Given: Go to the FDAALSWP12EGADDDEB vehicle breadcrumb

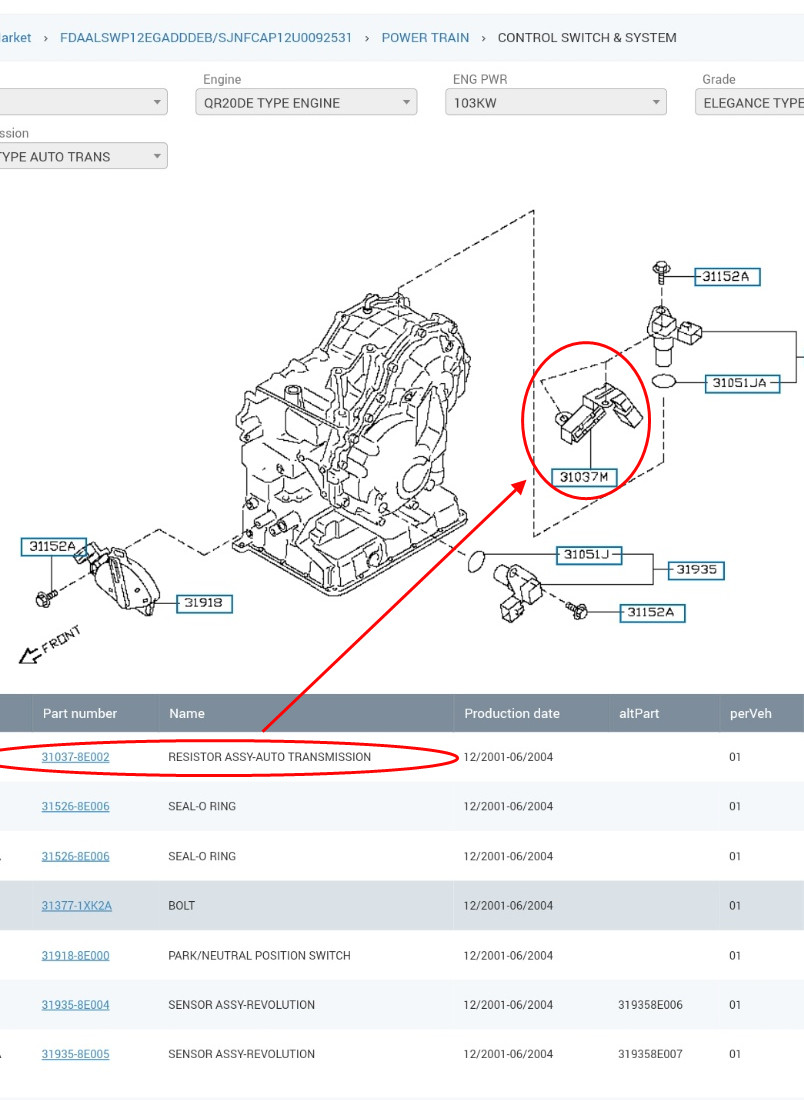Looking at the screenshot, I should click(206, 38).
